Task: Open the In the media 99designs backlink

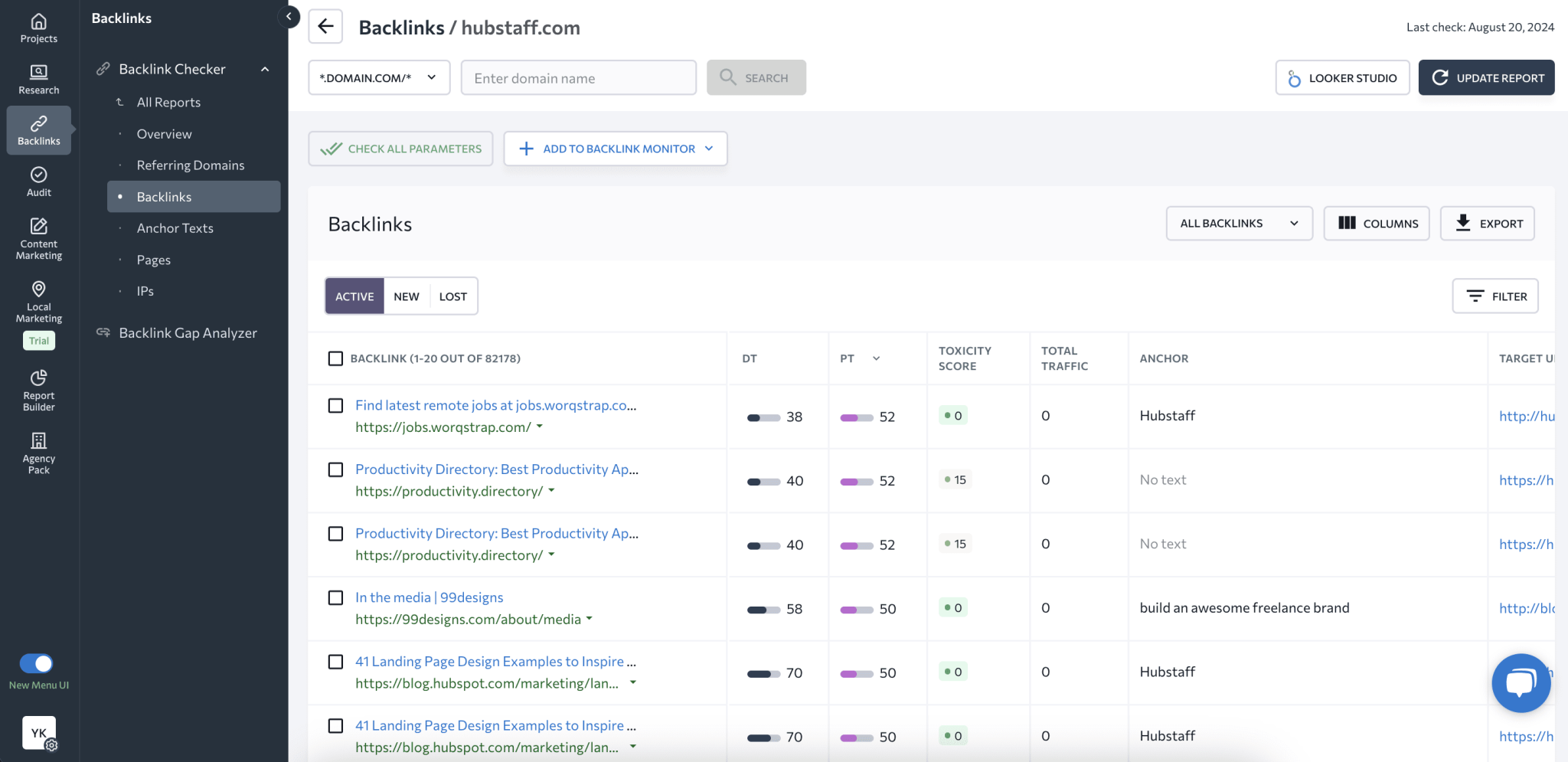Action: pyautogui.click(x=429, y=597)
